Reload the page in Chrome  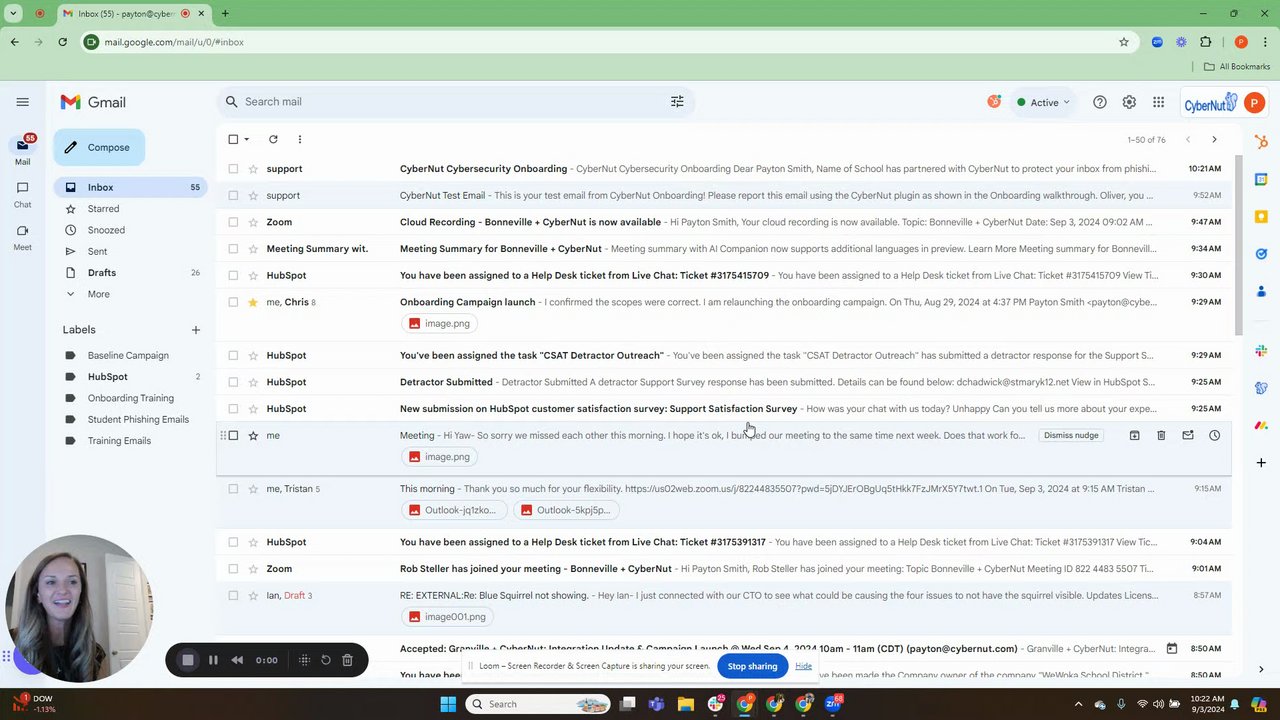(62, 42)
